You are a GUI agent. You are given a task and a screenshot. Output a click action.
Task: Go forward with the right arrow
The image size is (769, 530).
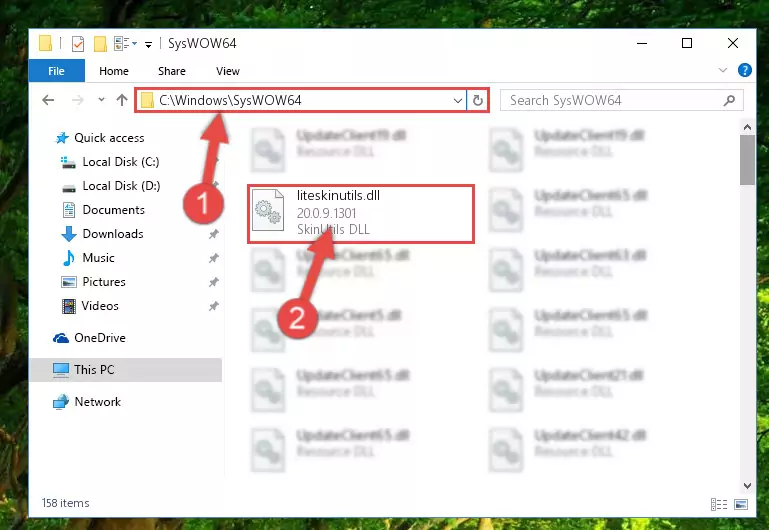tap(77, 100)
